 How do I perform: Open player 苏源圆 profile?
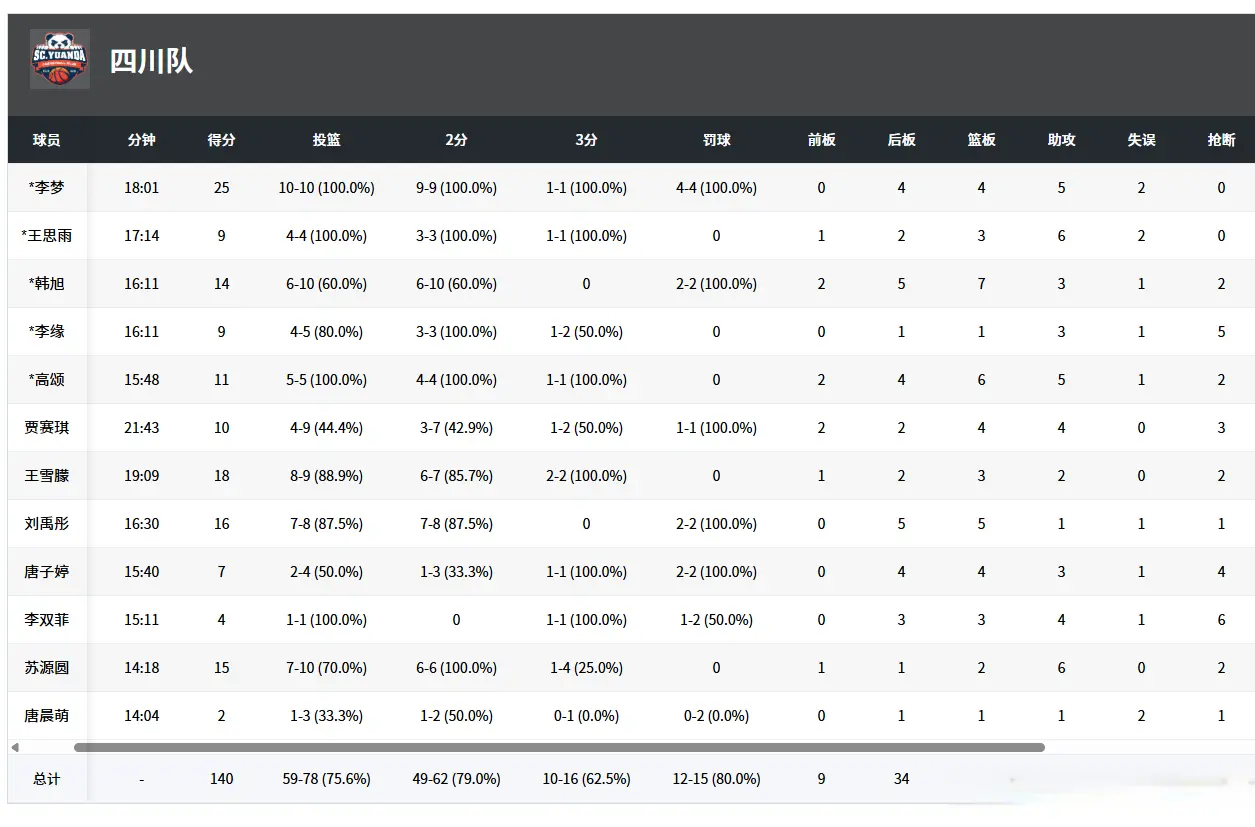(x=47, y=668)
